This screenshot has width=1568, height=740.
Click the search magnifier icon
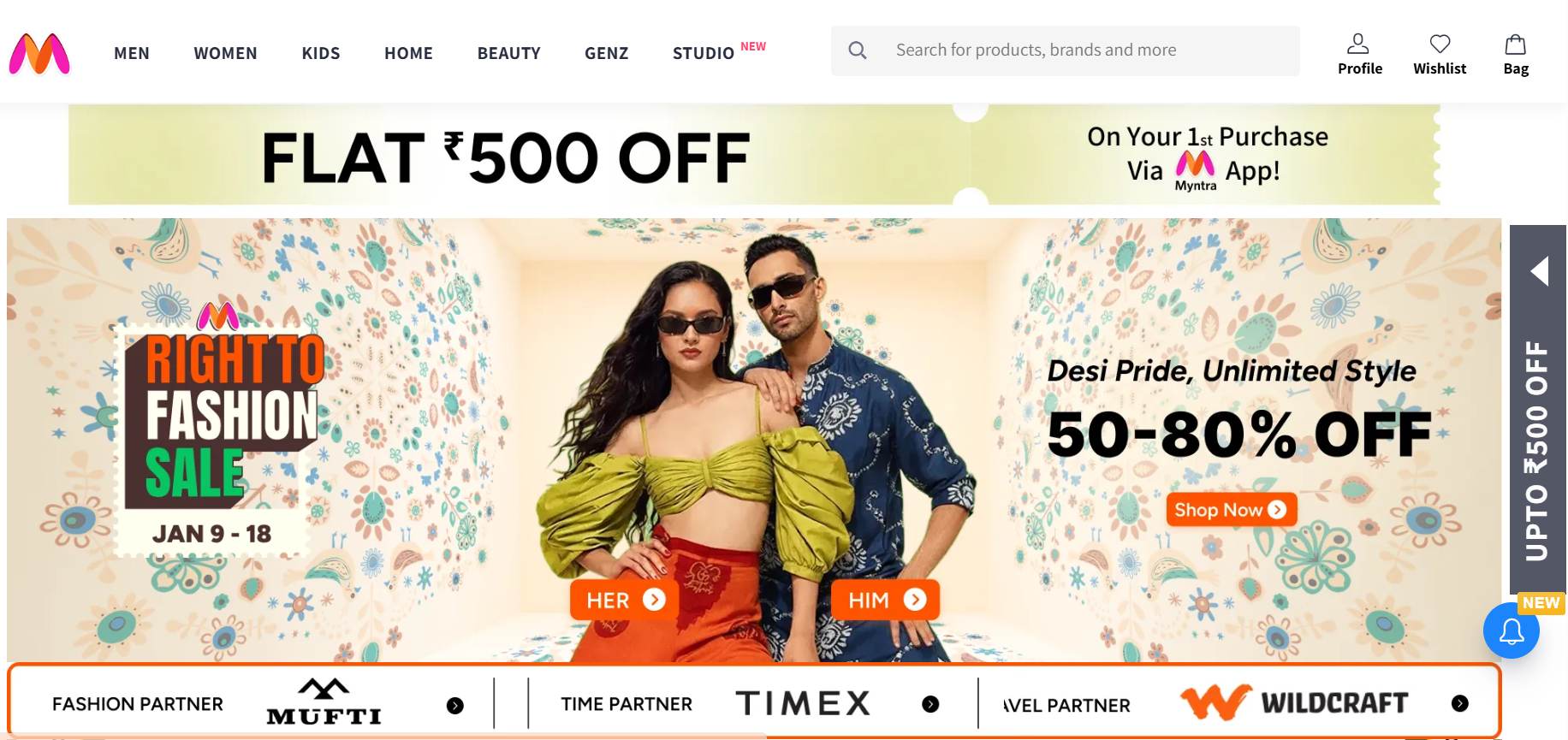click(858, 50)
